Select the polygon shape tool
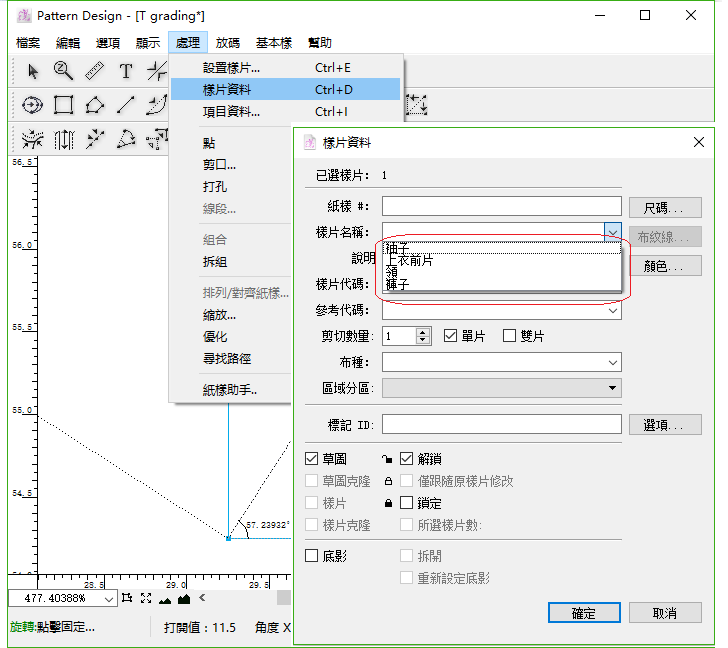 95,105
